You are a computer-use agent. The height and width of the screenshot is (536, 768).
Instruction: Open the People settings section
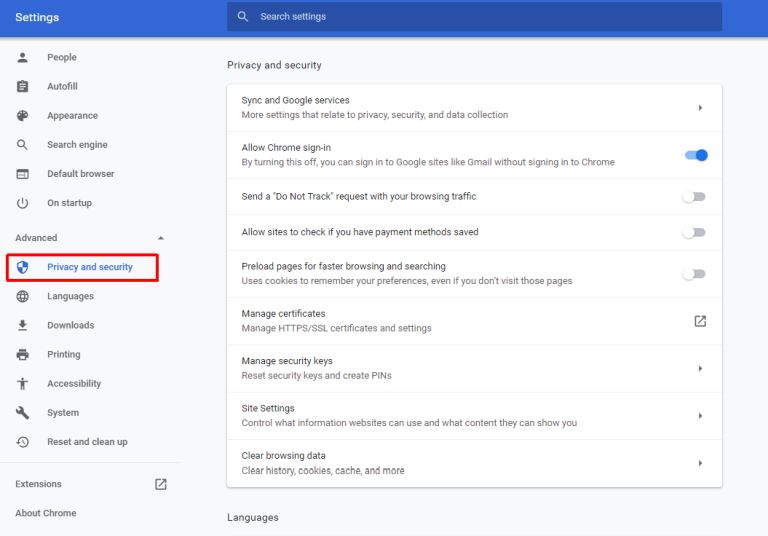pos(62,57)
